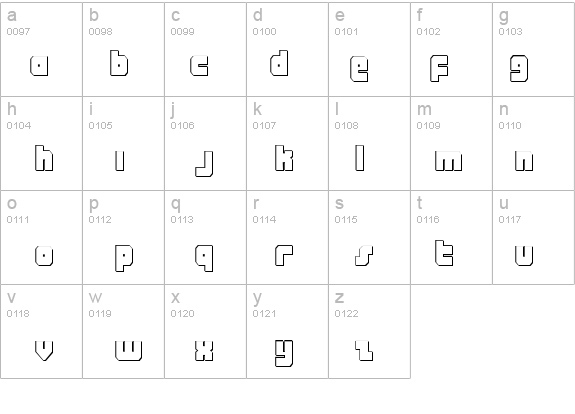
Task: Choose the u glyph cell 0117
Action: (x=534, y=237)
